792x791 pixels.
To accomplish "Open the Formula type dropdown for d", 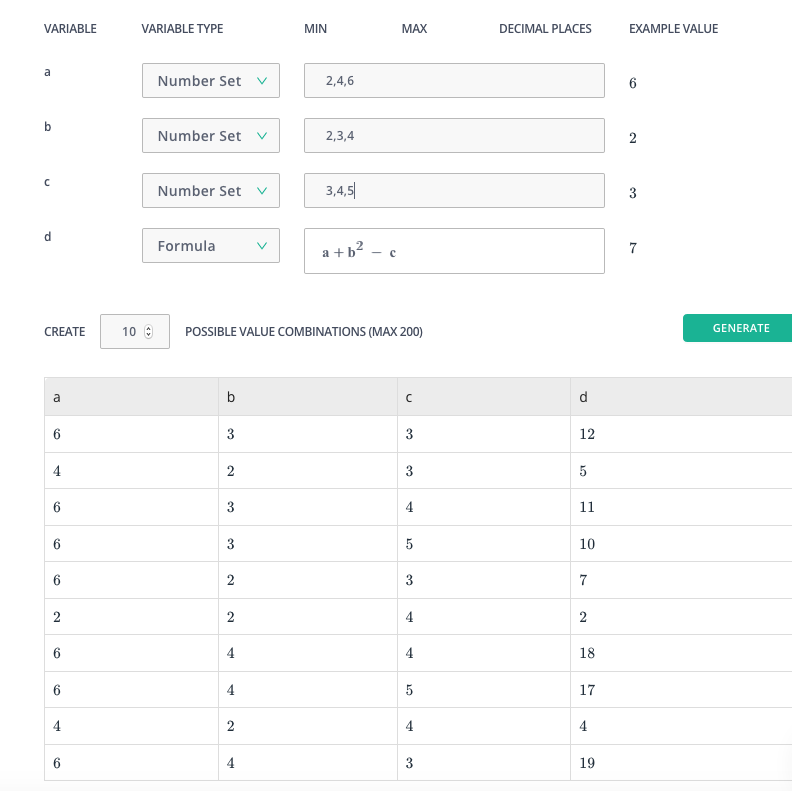I will tap(211, 245).
